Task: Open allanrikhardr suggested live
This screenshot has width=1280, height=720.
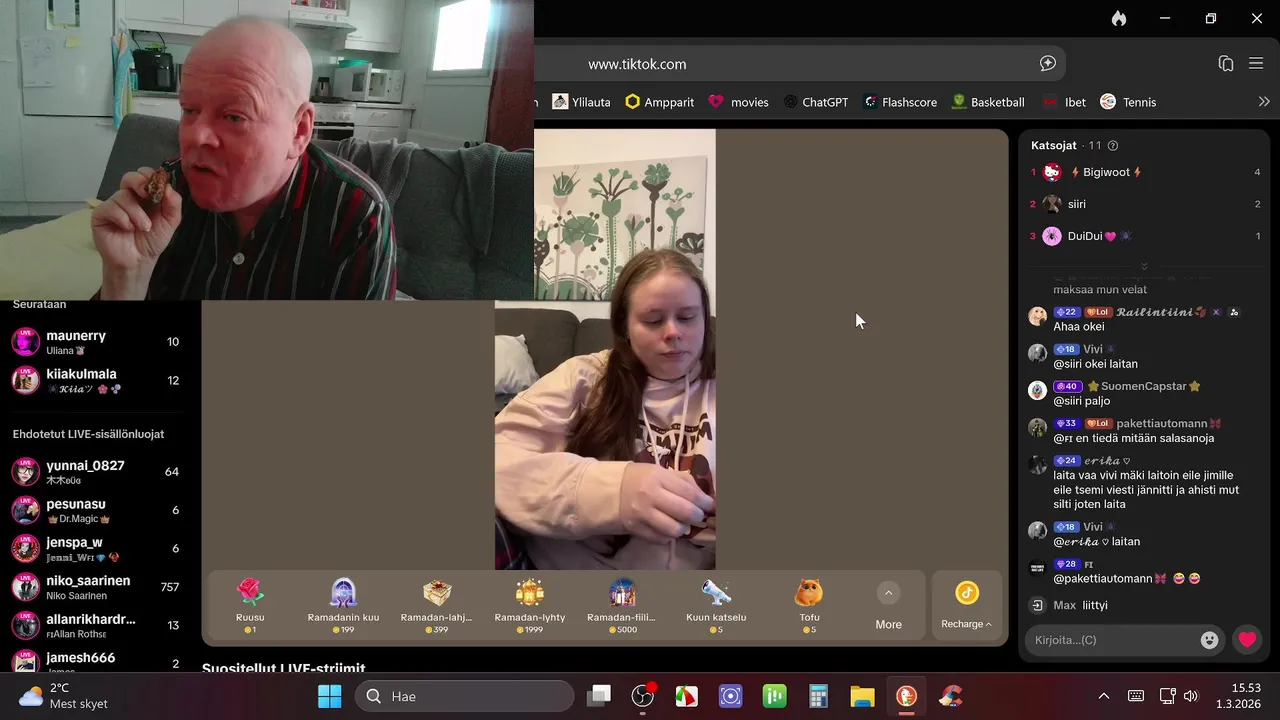Action: (96, 625)
